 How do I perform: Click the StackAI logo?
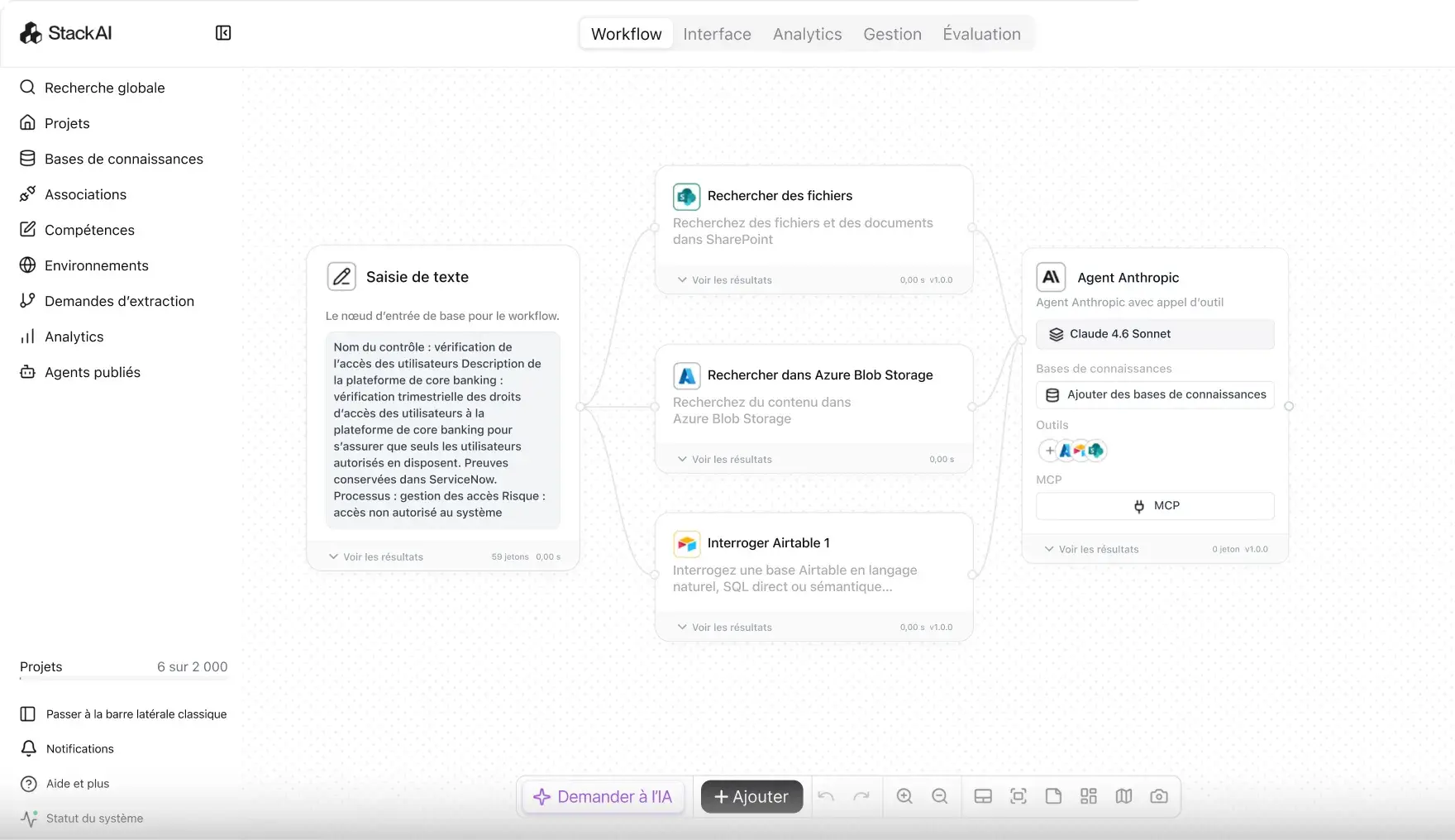tap(65, 33)
